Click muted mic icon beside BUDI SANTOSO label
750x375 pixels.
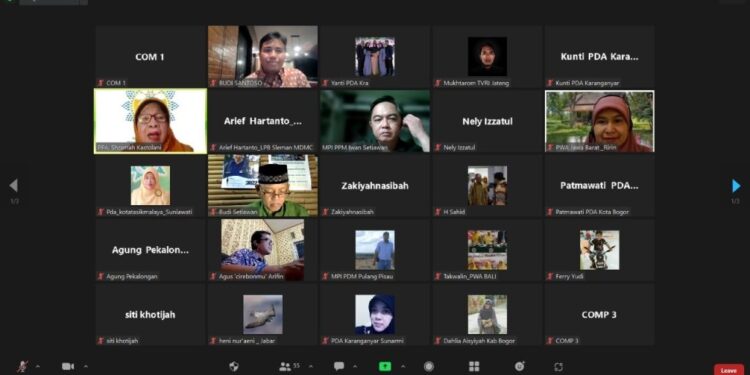pos(213,83)
